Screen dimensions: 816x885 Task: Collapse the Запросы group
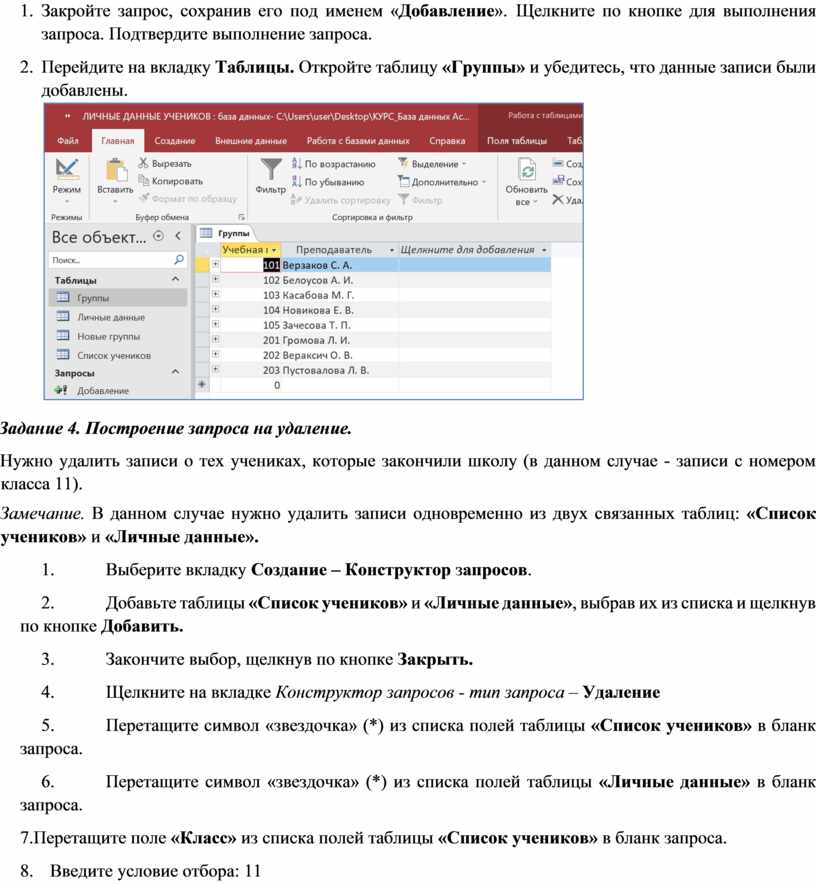click(176, 372)
